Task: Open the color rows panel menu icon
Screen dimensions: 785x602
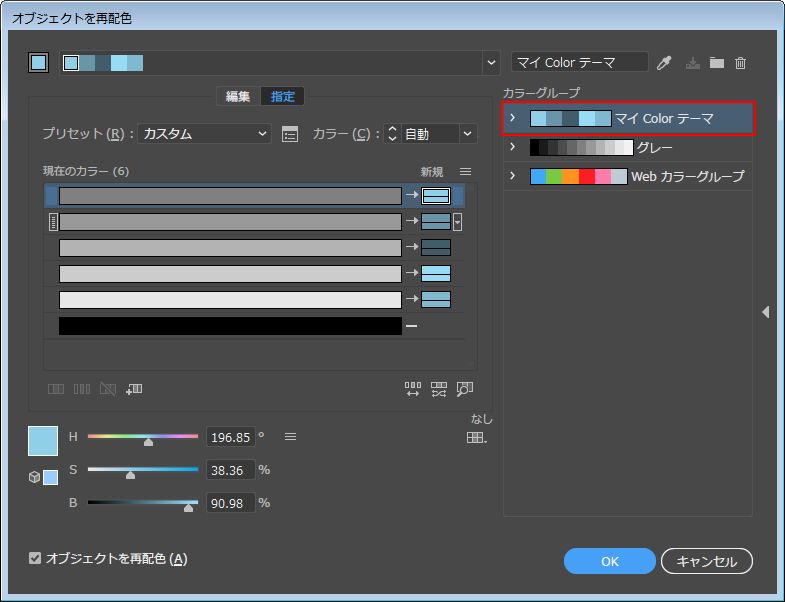Action: pos(465,172)
